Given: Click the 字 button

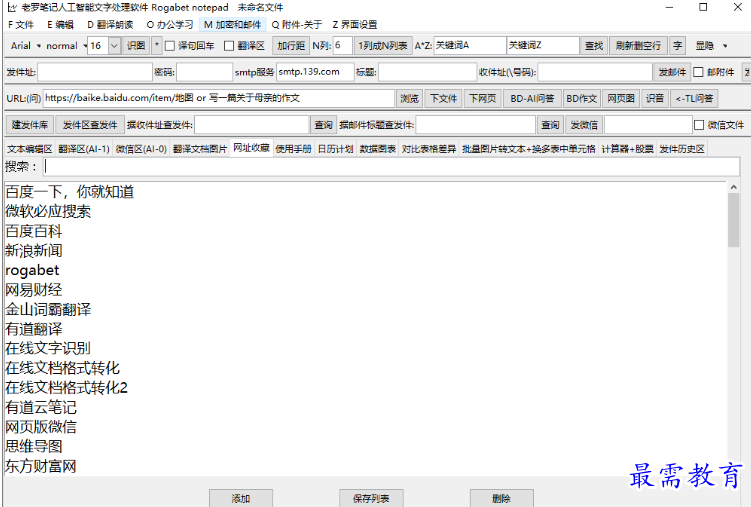Looking at the screenshot, I should 677,46.
